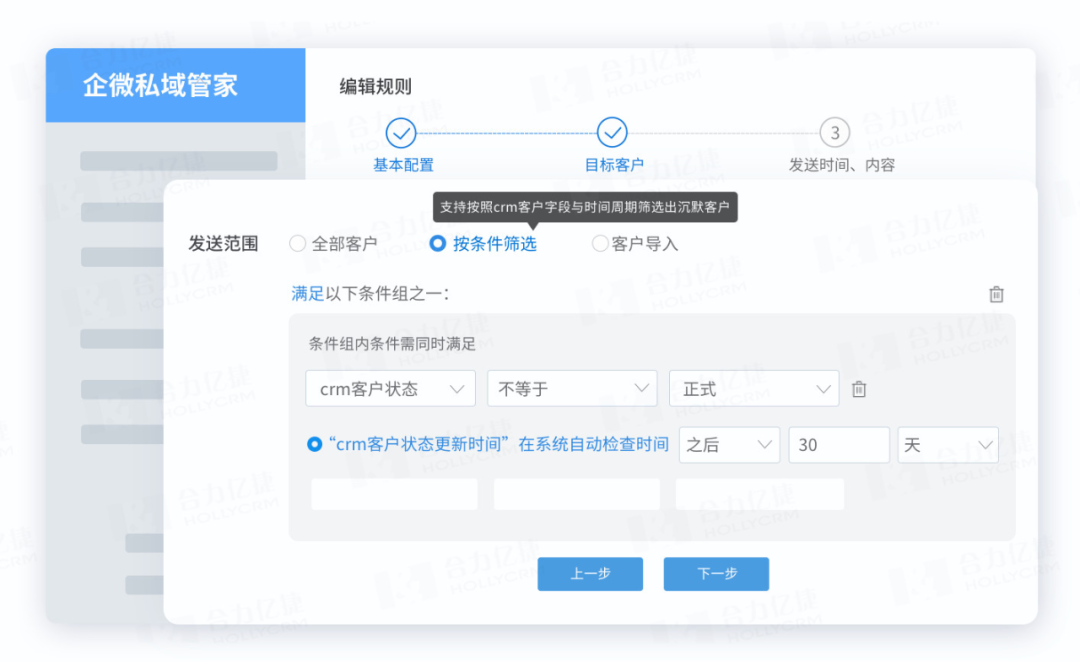This screenshot has height=662, width=1080.
Task: Click step 3 circle for 发送时间、内容
Action: coord(834,132)
